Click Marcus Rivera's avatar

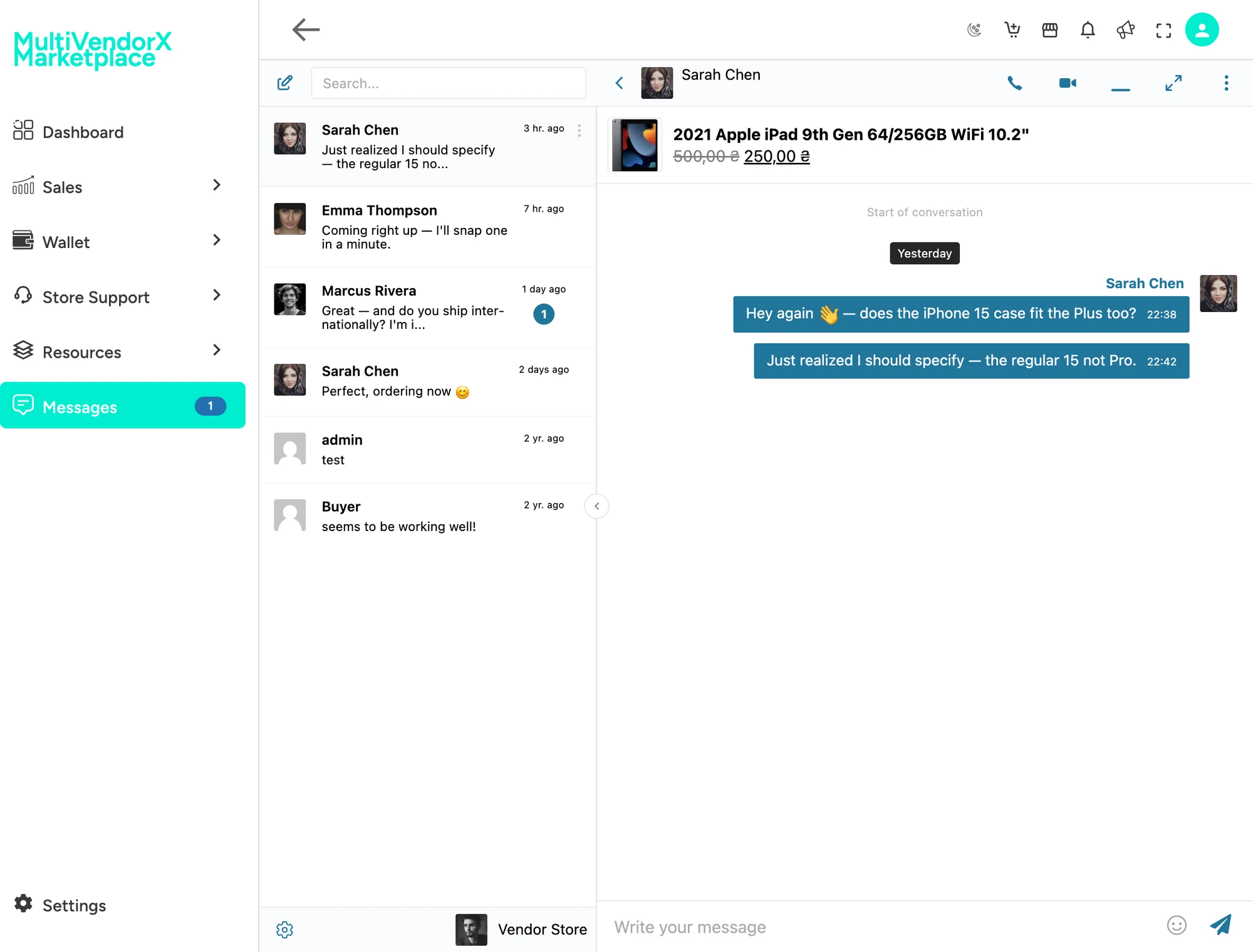pos(290,299)
